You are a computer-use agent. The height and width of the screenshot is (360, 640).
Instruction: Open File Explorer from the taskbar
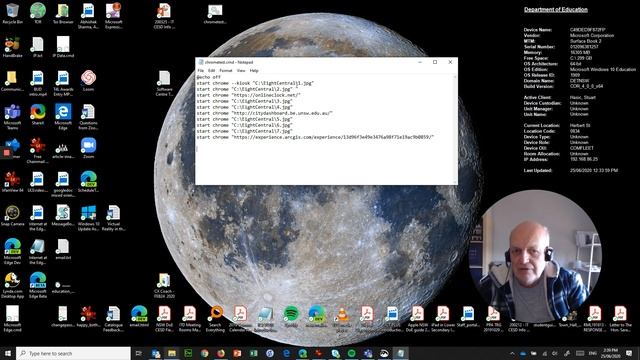tap(172, 353)
